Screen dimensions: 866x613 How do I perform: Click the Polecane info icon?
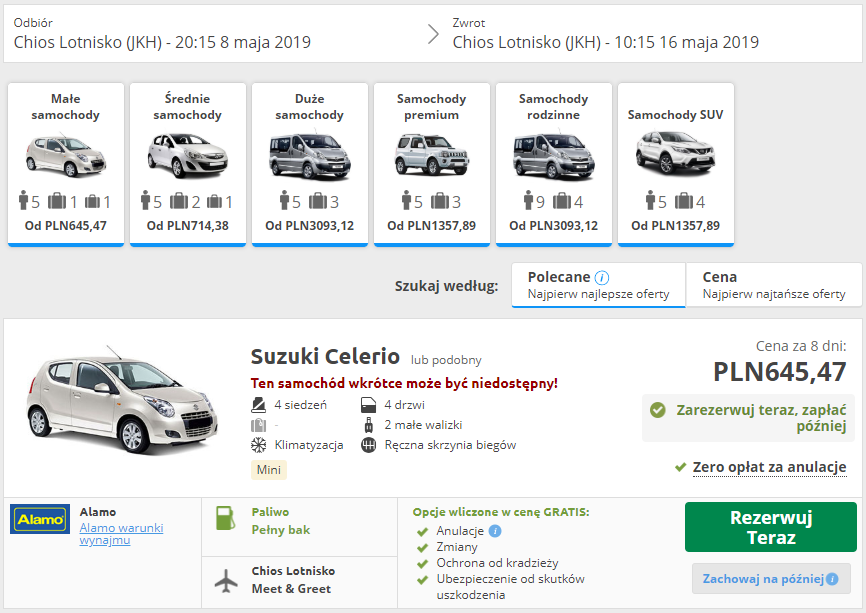(602, 277)
